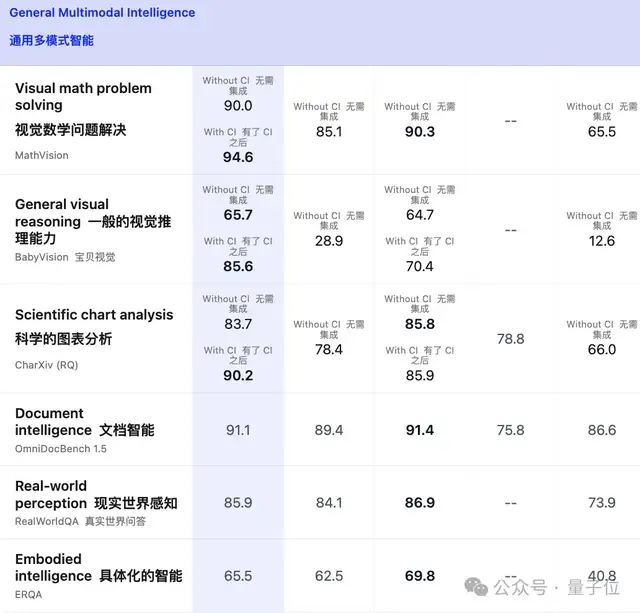The image size is (640, 613).
Task: Click the 64.7 Without CI score
Action: (x=420, y=215)
